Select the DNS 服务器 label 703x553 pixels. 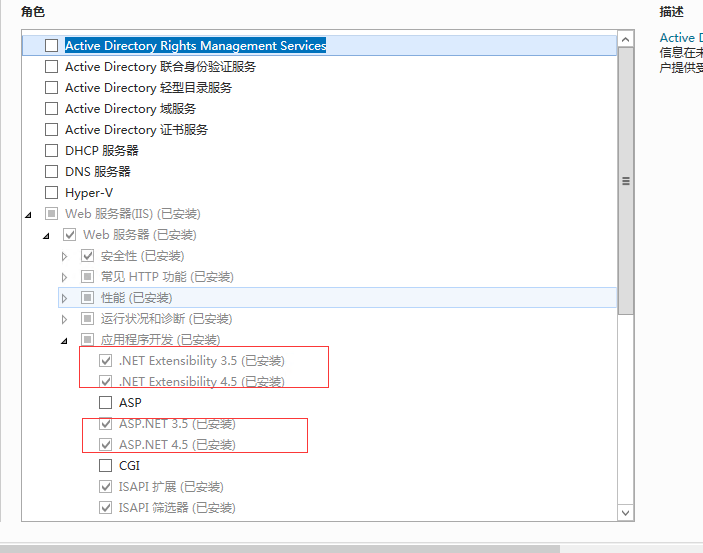pos(98,171)
